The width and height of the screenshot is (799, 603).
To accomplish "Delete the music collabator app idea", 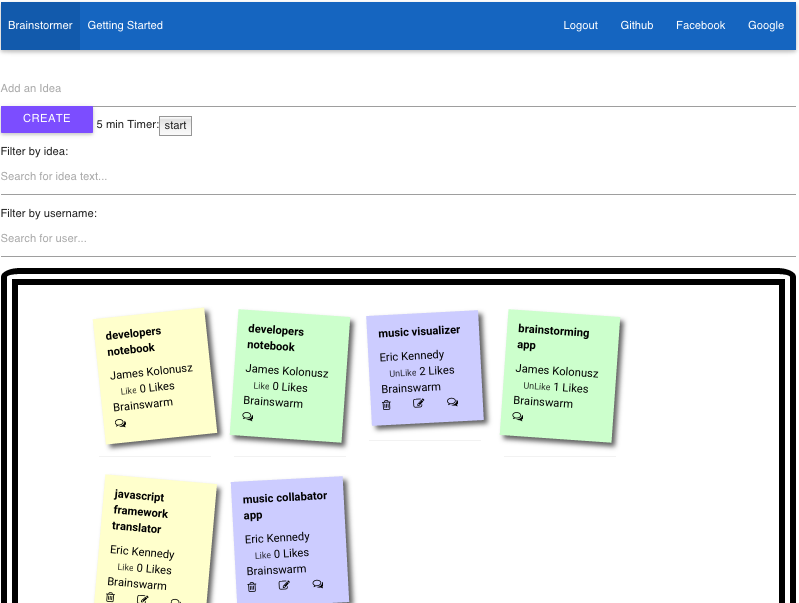I will tap(252, 587).
